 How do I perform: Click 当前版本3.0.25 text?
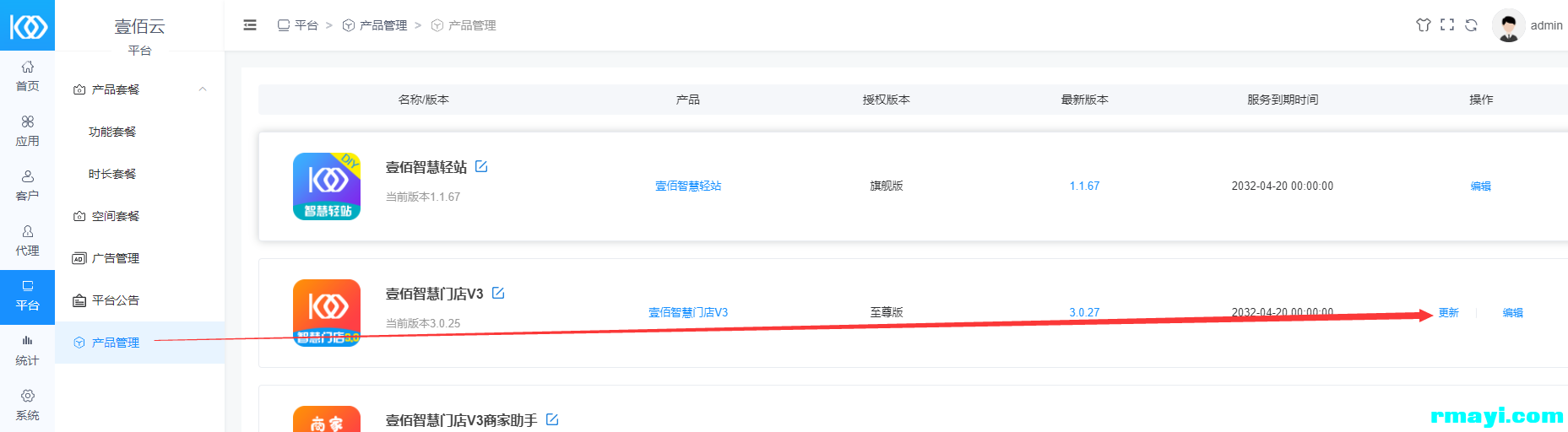click(423, 323)
